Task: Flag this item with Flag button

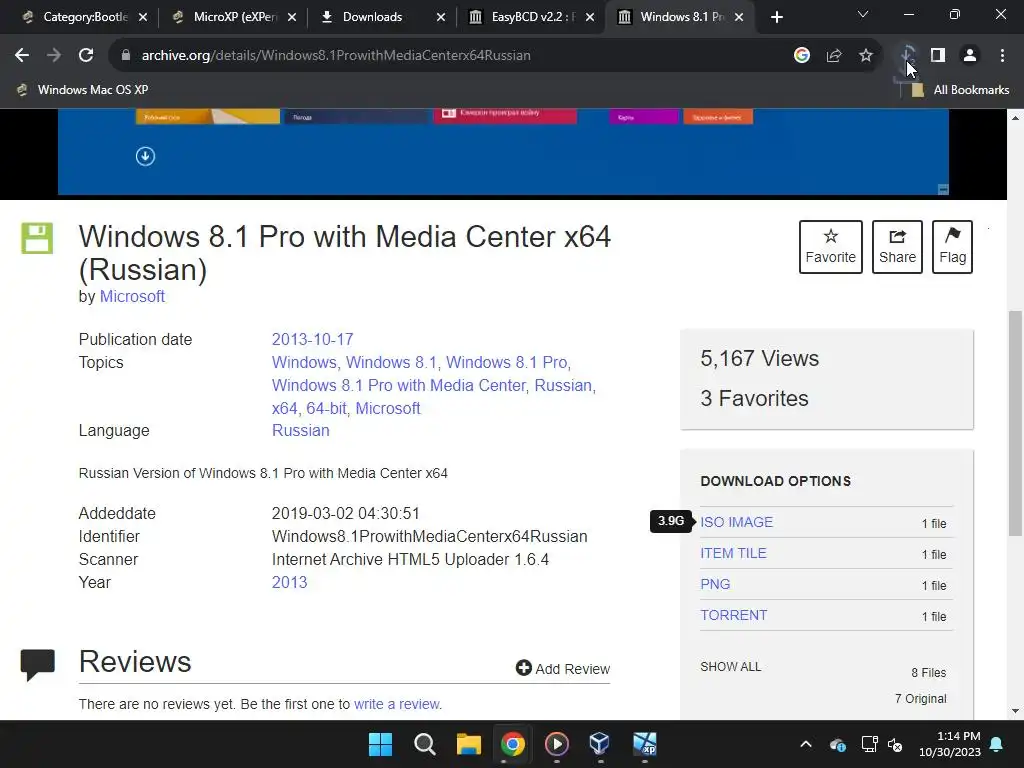Action: (952, 247)
